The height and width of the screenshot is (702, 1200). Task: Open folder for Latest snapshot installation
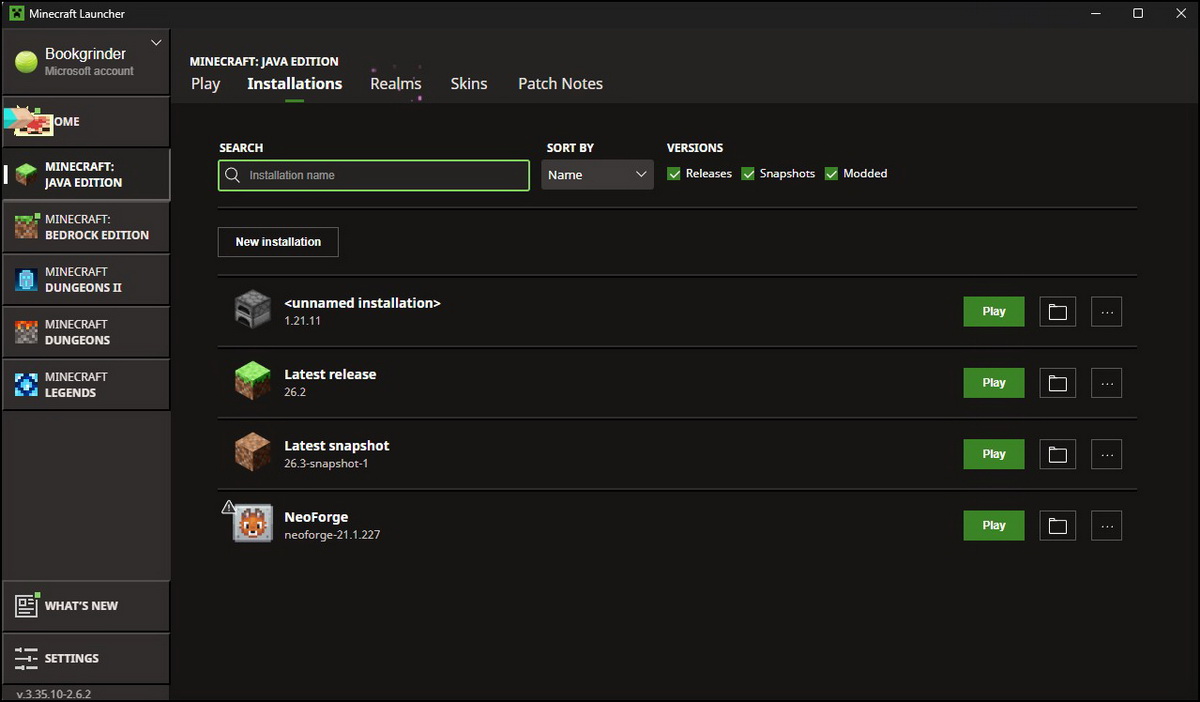1058,454
